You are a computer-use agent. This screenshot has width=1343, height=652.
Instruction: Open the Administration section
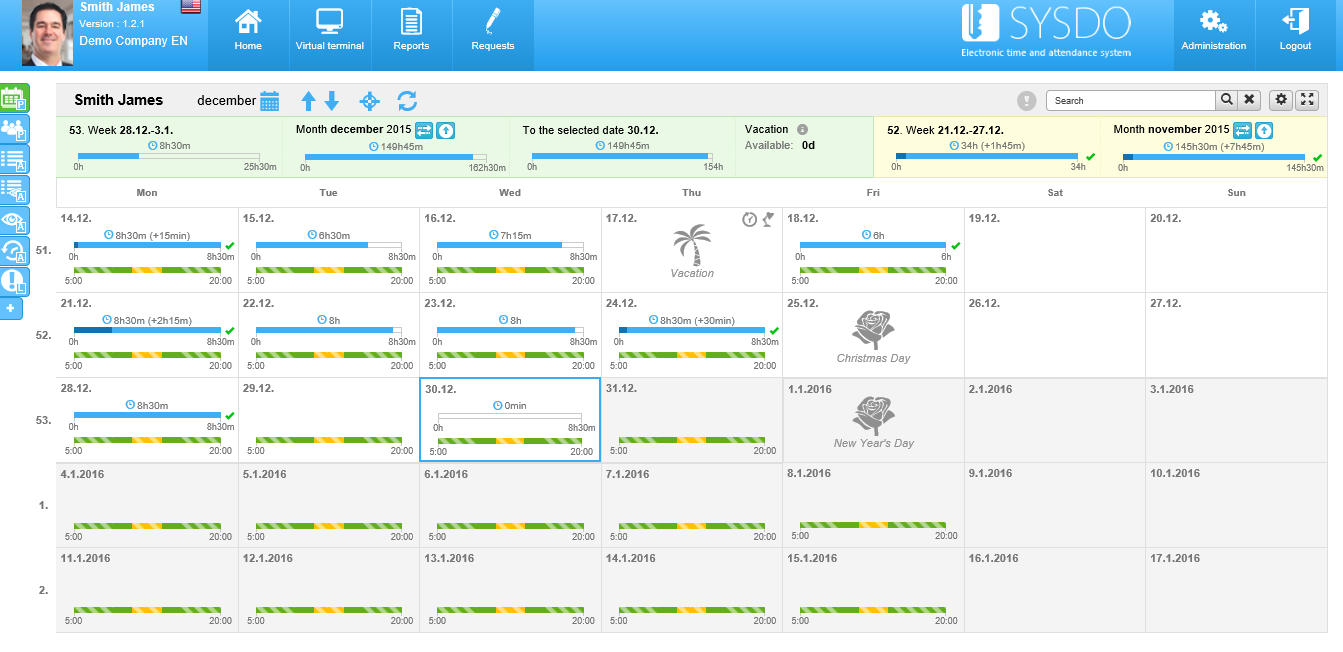pos(1213,35)
